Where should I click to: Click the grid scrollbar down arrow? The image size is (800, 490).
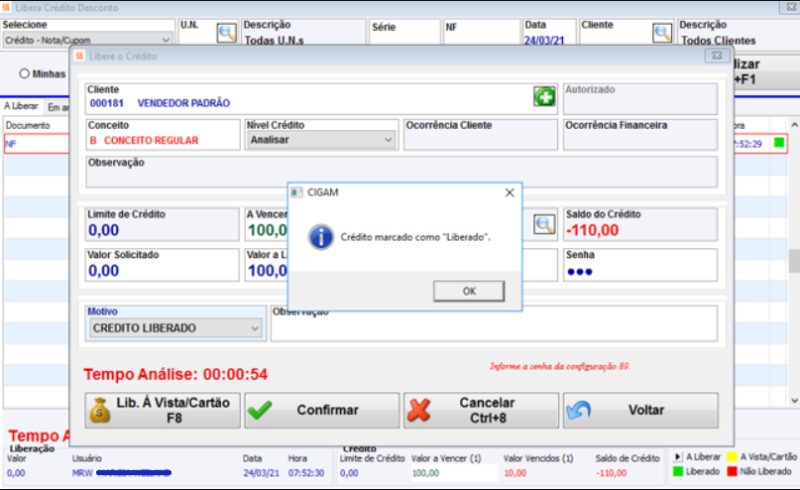click(794, 401)
